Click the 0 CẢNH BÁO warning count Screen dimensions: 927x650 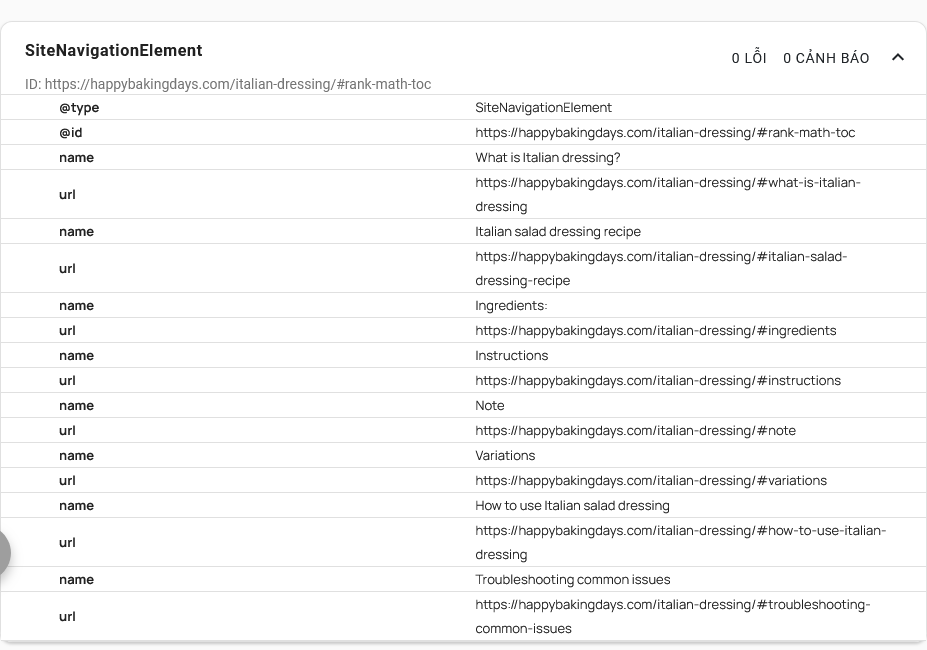[826, 58]
